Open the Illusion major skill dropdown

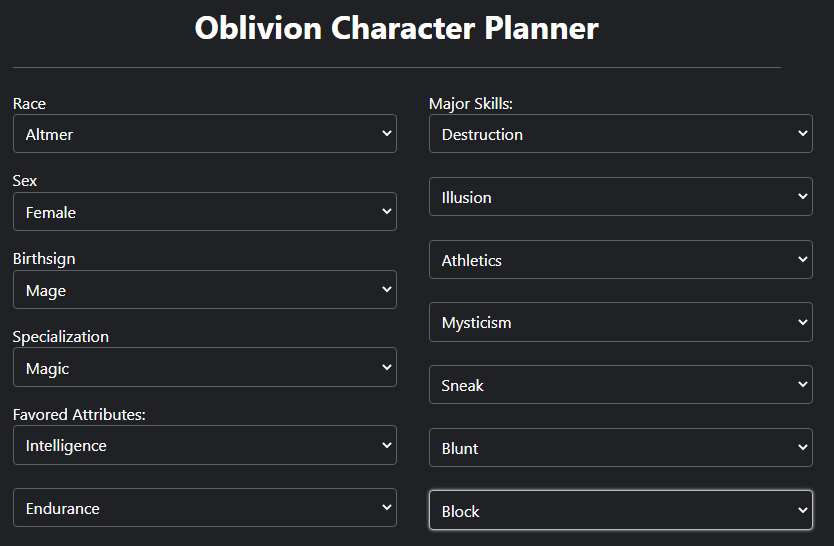[x=621, y=197]
